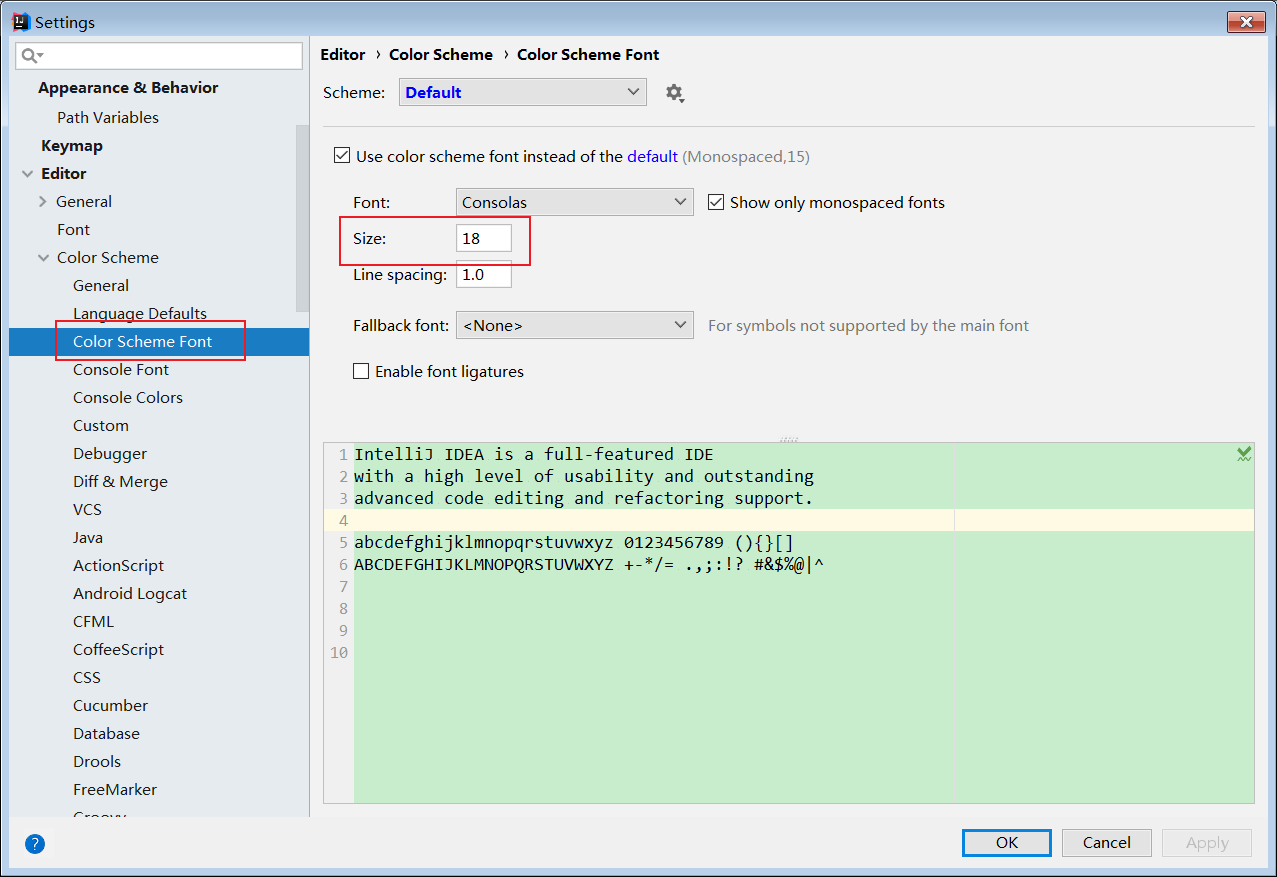Viewport: 1277px width, 877px height.
Task: Open the scheme gear actions menu
Action: pyautogui.click(x=674, y=93)
